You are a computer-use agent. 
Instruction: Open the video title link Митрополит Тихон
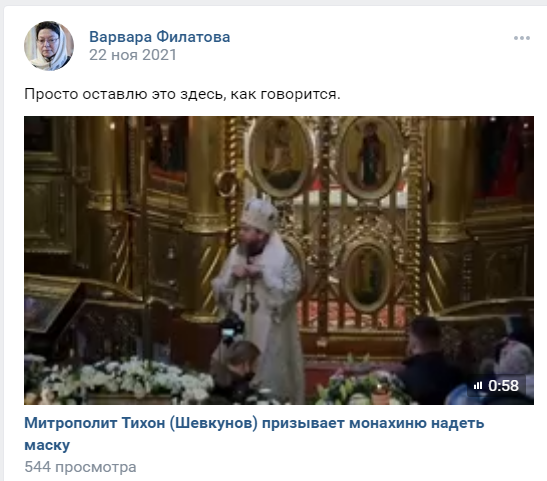click(254, 434)
